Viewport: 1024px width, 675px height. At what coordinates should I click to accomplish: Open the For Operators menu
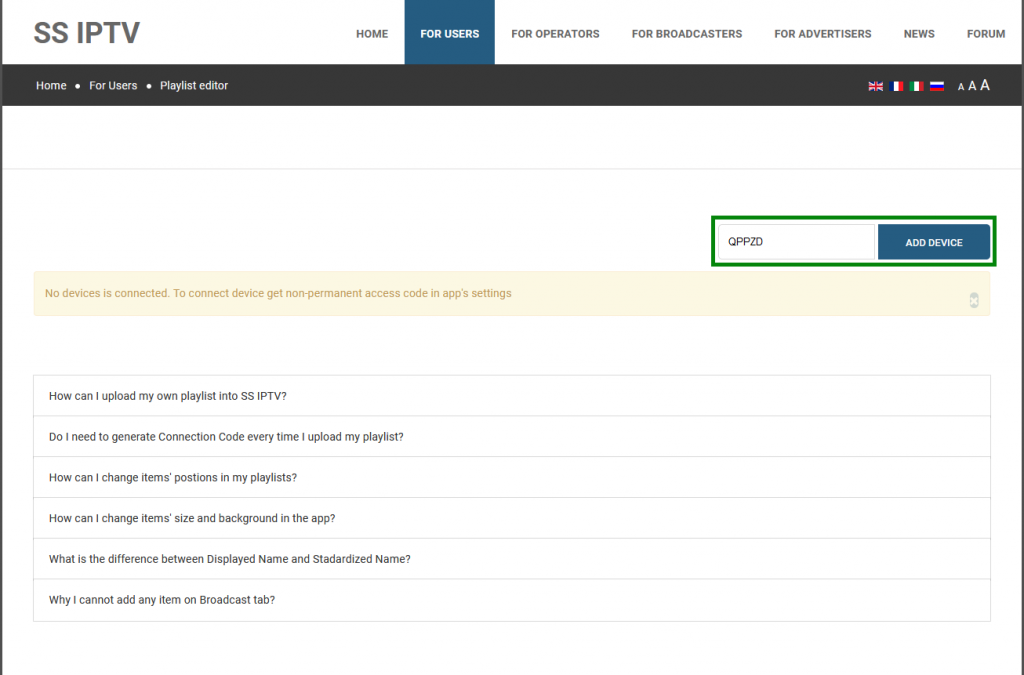click(x=555, y=33)
